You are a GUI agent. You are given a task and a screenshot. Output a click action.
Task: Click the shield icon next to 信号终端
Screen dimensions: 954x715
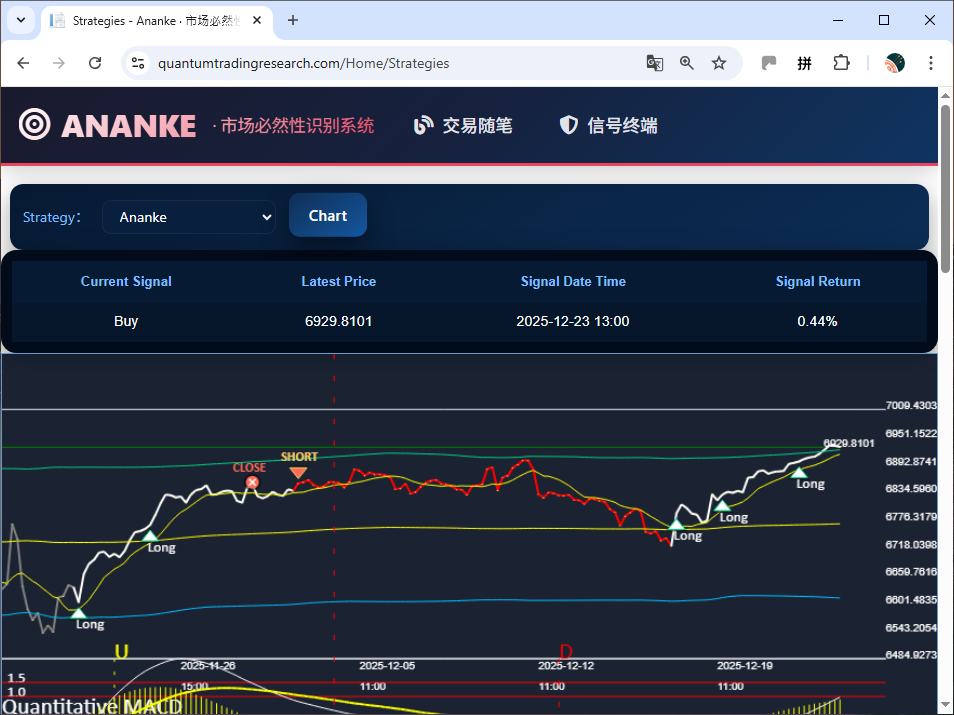tap(568, 124)
